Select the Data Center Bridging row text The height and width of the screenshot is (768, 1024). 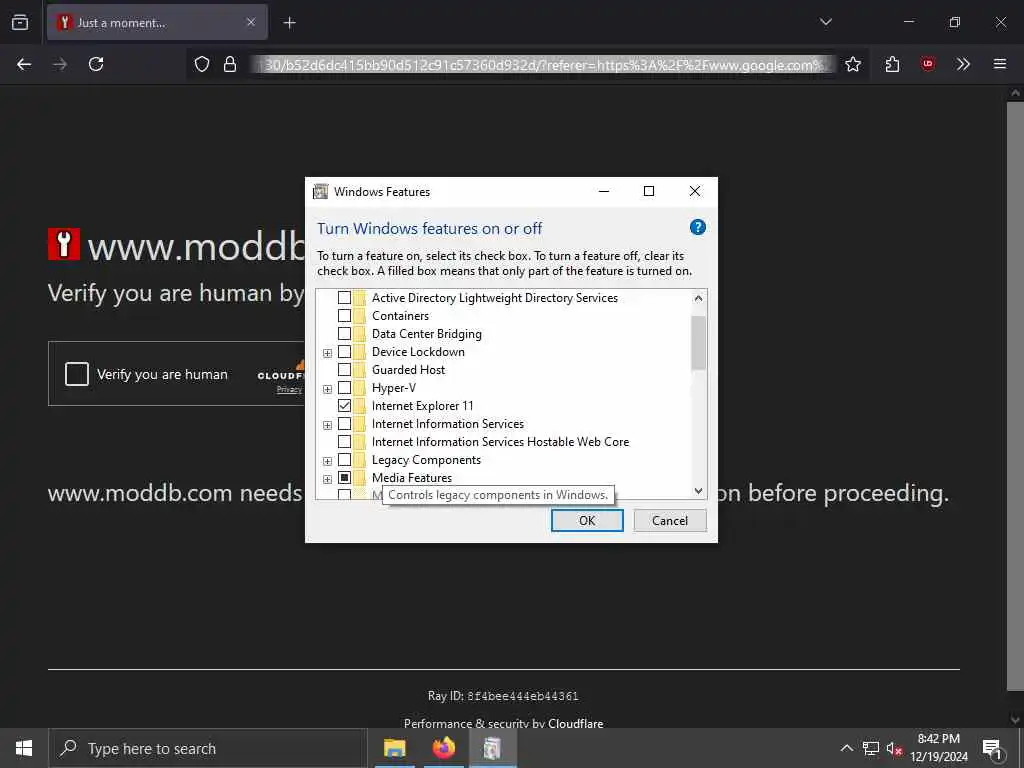[426, 334]
